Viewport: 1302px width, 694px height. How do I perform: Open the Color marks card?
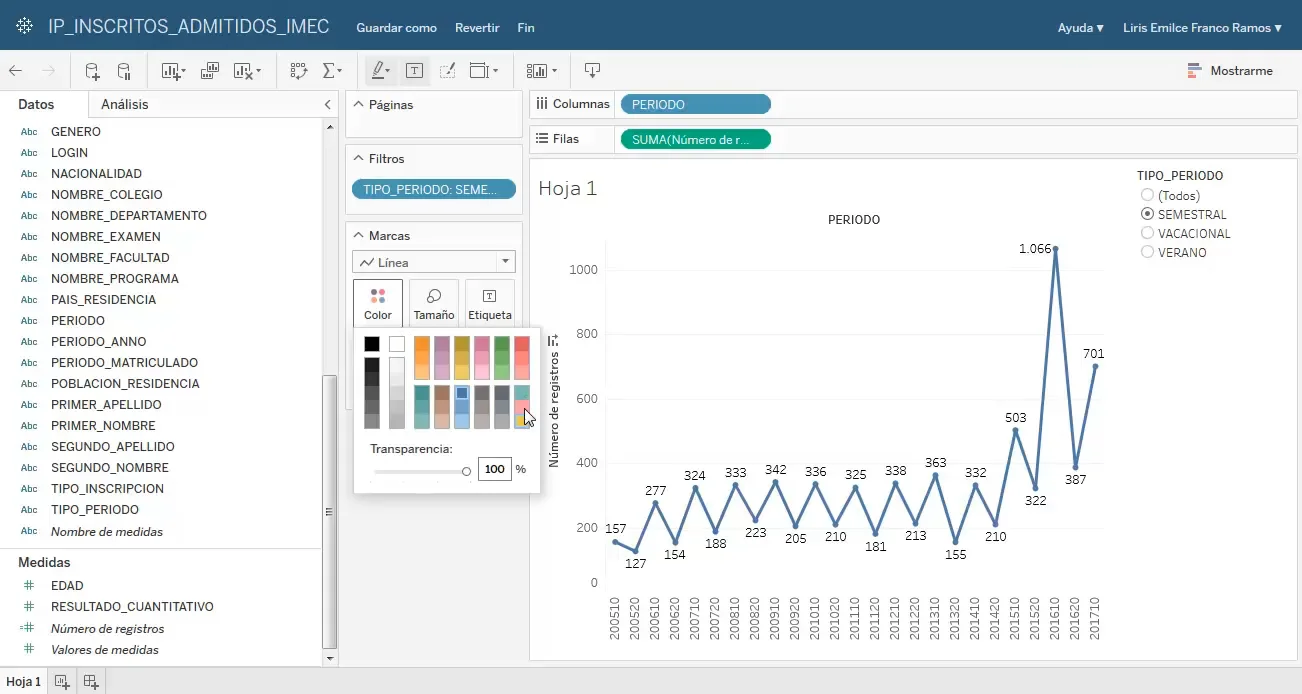click(378, 304)
